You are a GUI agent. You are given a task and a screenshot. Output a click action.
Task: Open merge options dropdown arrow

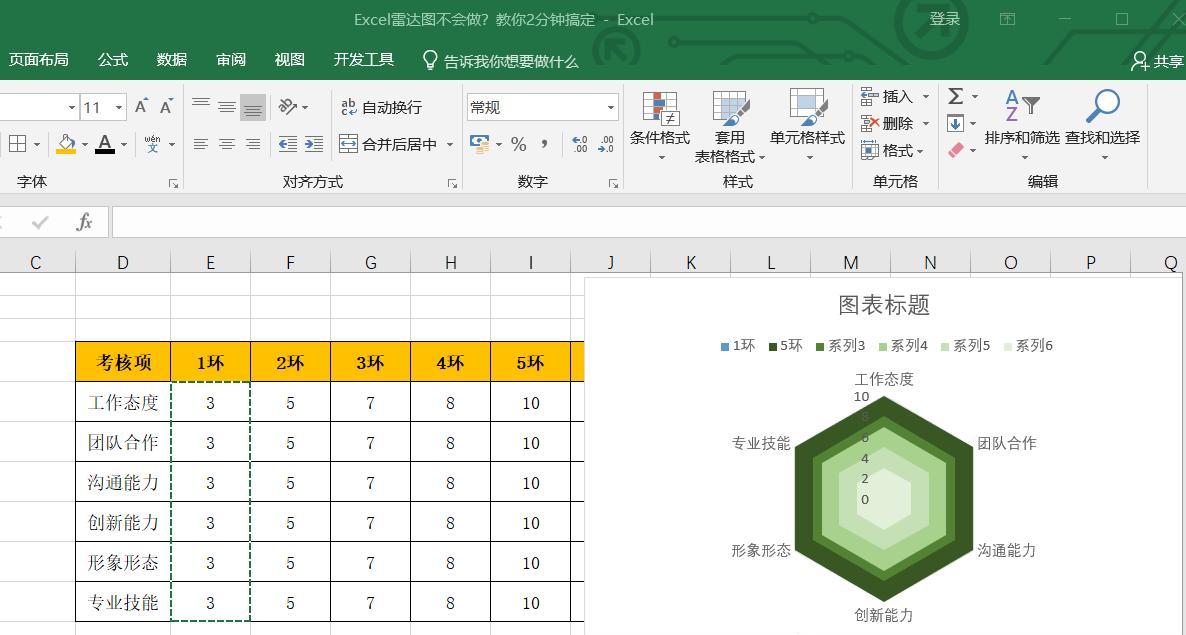(450, 144)
